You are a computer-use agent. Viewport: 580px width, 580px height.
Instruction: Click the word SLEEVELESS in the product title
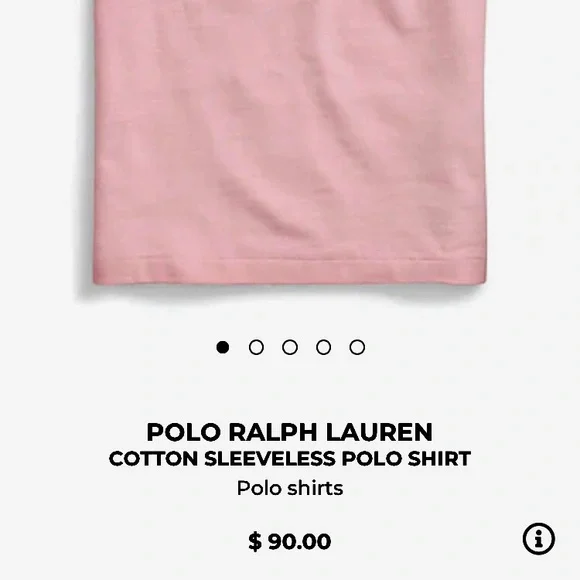[270, 459]
